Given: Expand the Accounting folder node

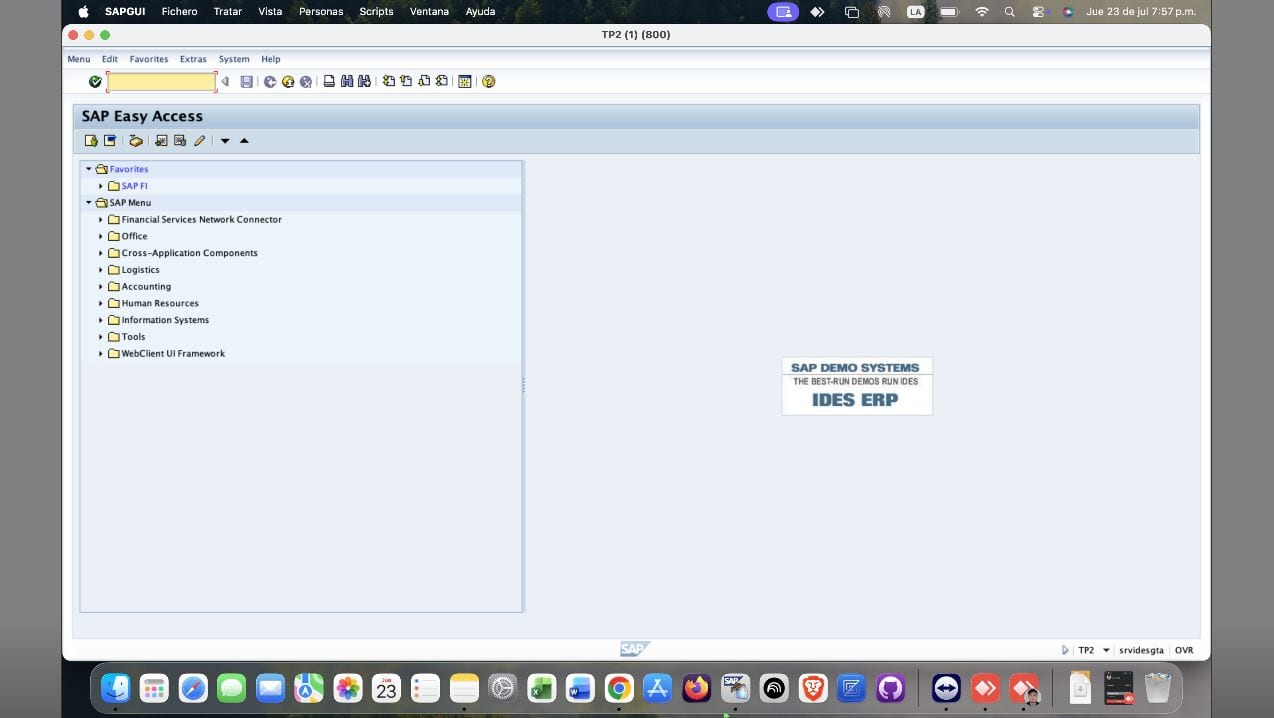Looking at the screenshot, I should tap(101, 287).
